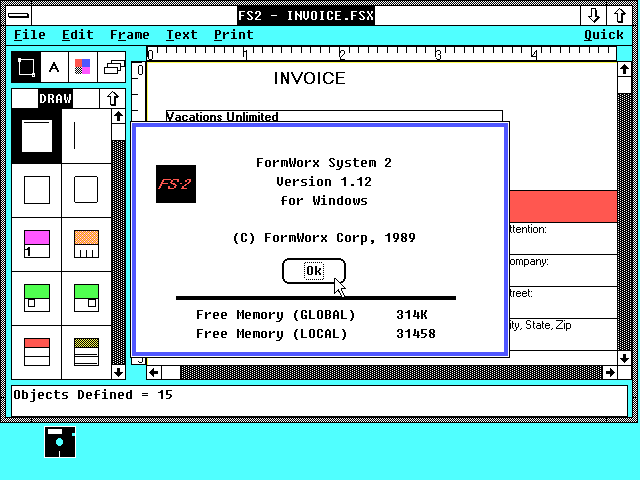This screenshot has height=480, width=640.
Task: Click the tool palette scroll down arrow
Action: click(118, 372)
